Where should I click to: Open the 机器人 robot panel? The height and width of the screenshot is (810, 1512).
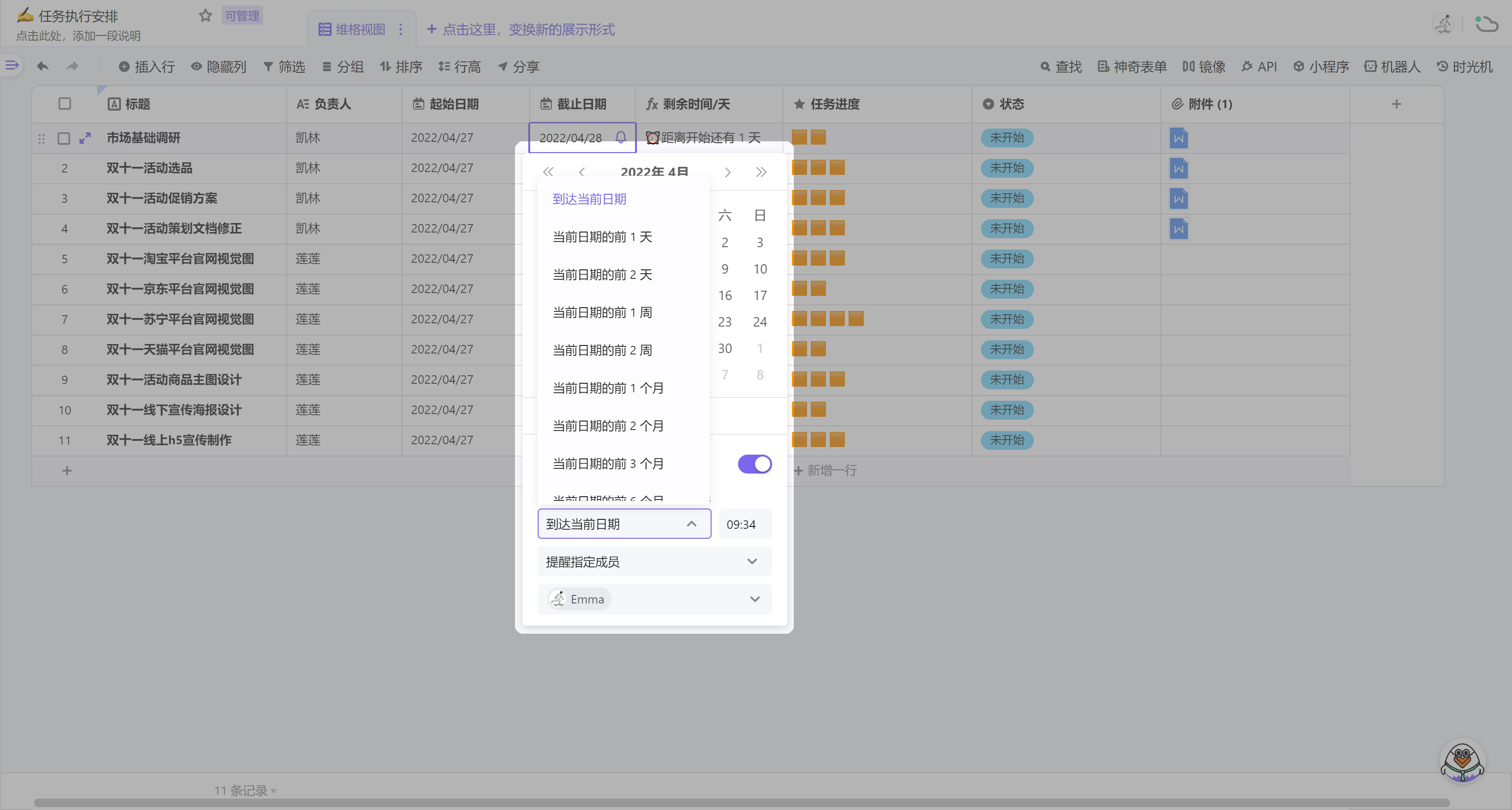1392,66
